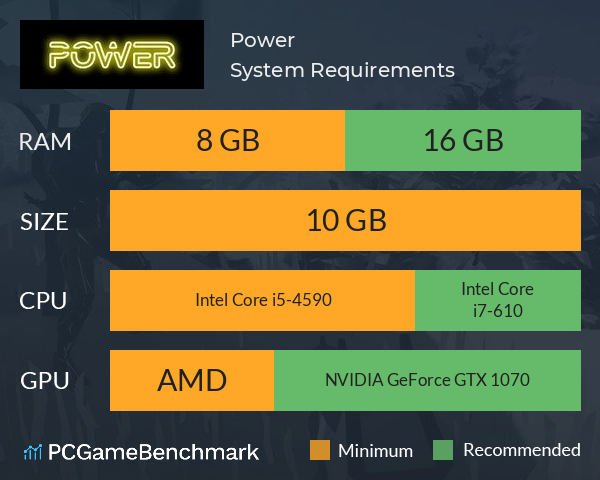Screen dimensions: 600x480
Task: Click the GPU row label
Action: coord(45,381)
